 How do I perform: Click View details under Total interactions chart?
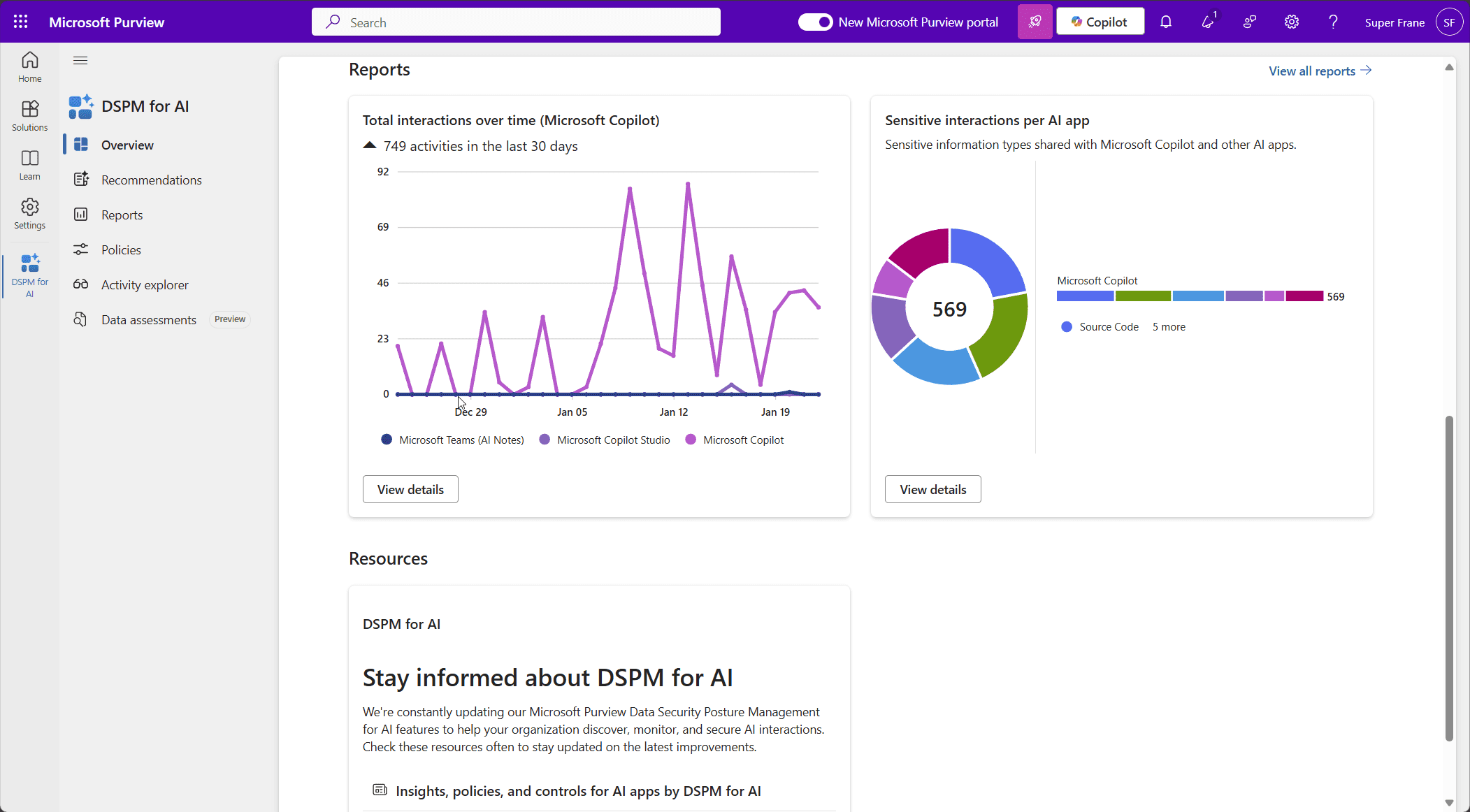coord(410,489)
